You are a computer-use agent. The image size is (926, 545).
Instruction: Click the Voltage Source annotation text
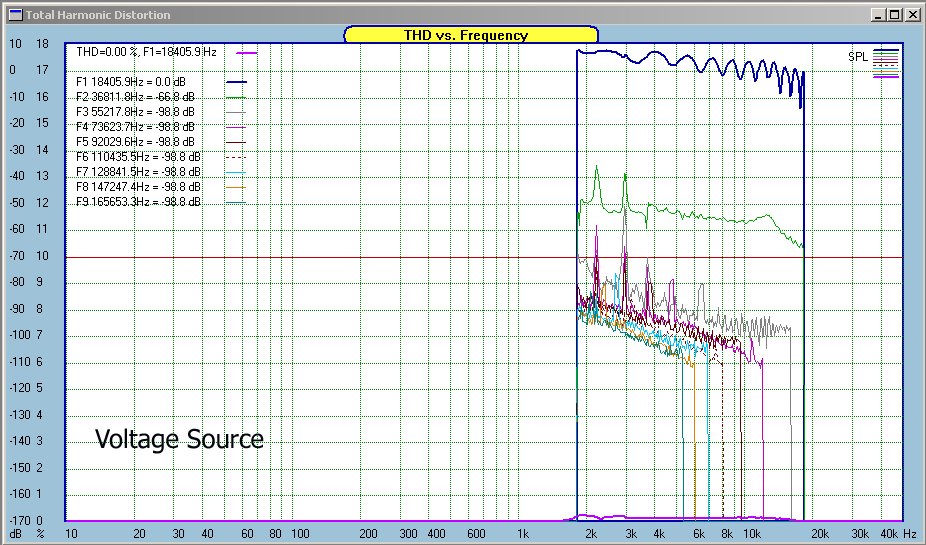[180, 439]
